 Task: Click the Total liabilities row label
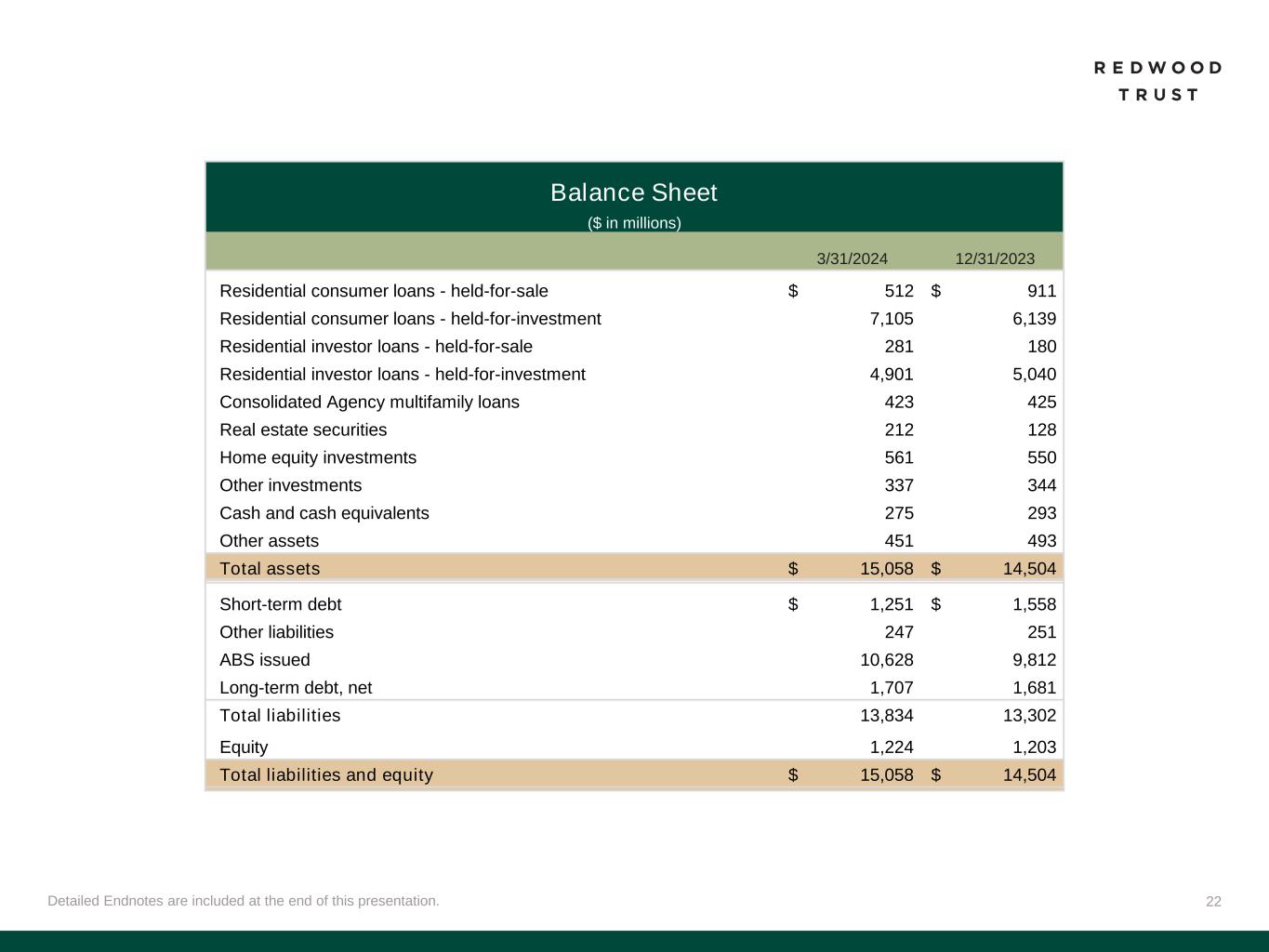[x=280, y=715]
